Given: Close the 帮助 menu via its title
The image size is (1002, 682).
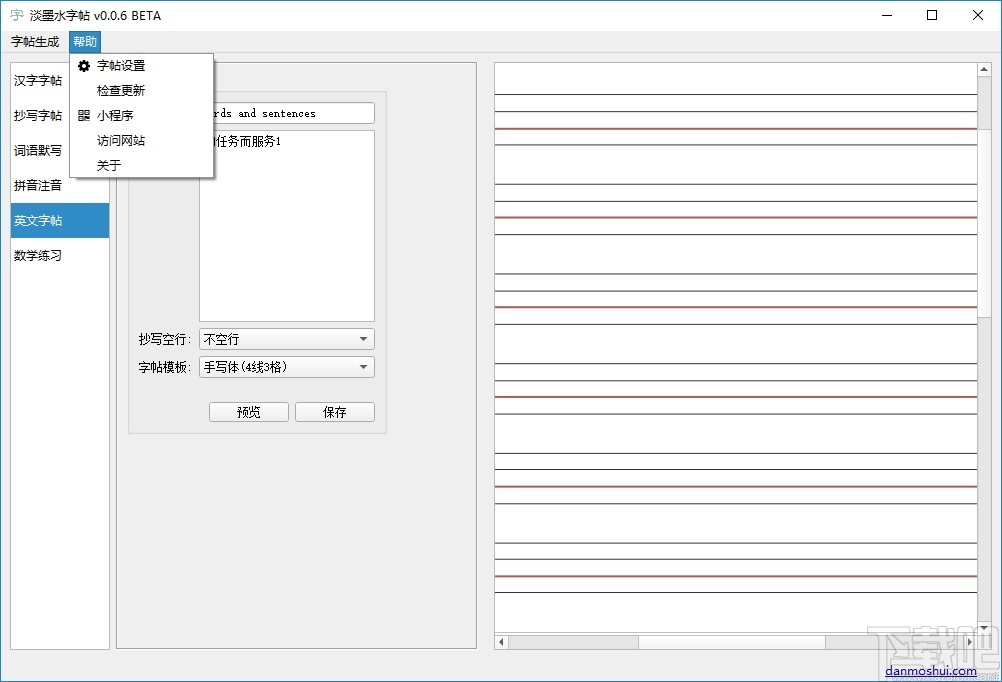Looking at the screenshot, I should point(85,42).
